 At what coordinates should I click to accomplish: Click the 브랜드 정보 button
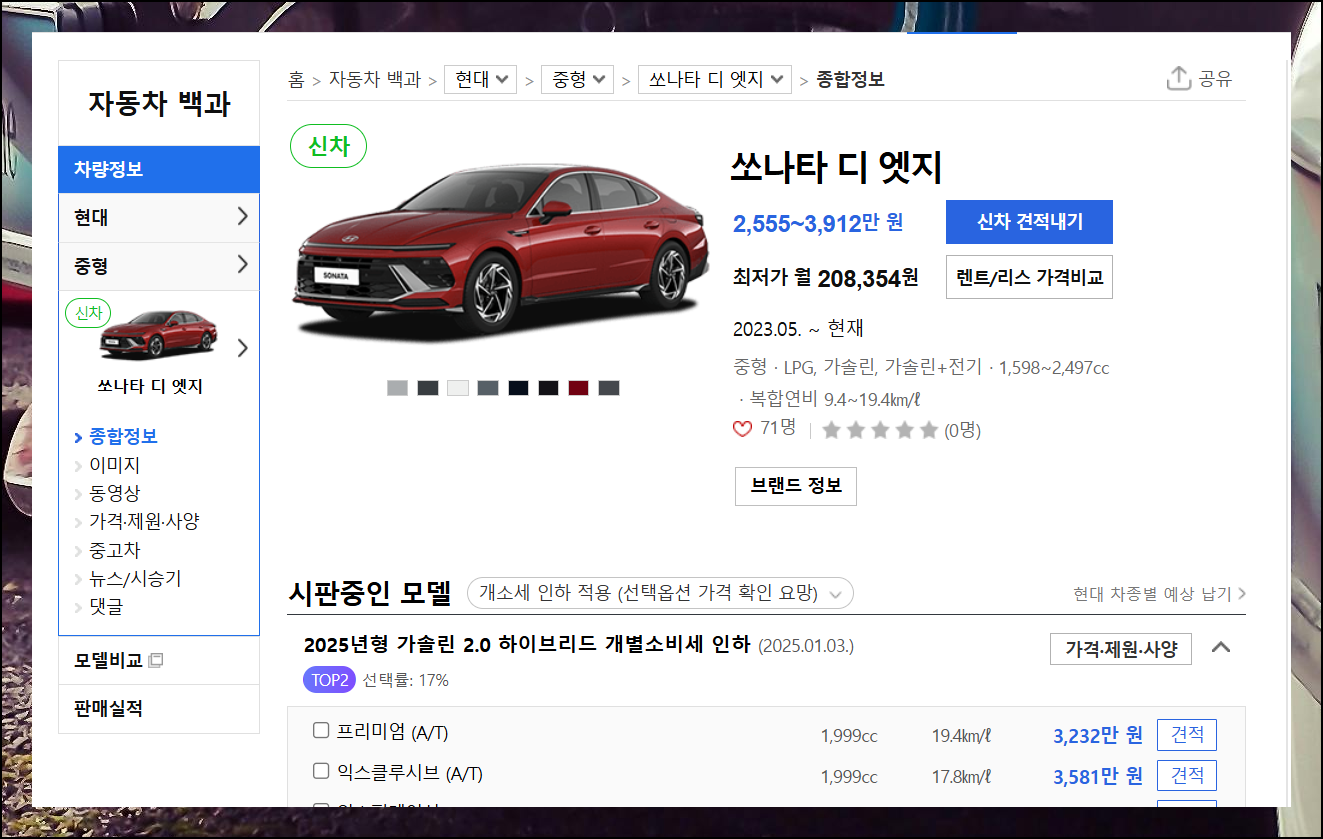click(795, 486)
